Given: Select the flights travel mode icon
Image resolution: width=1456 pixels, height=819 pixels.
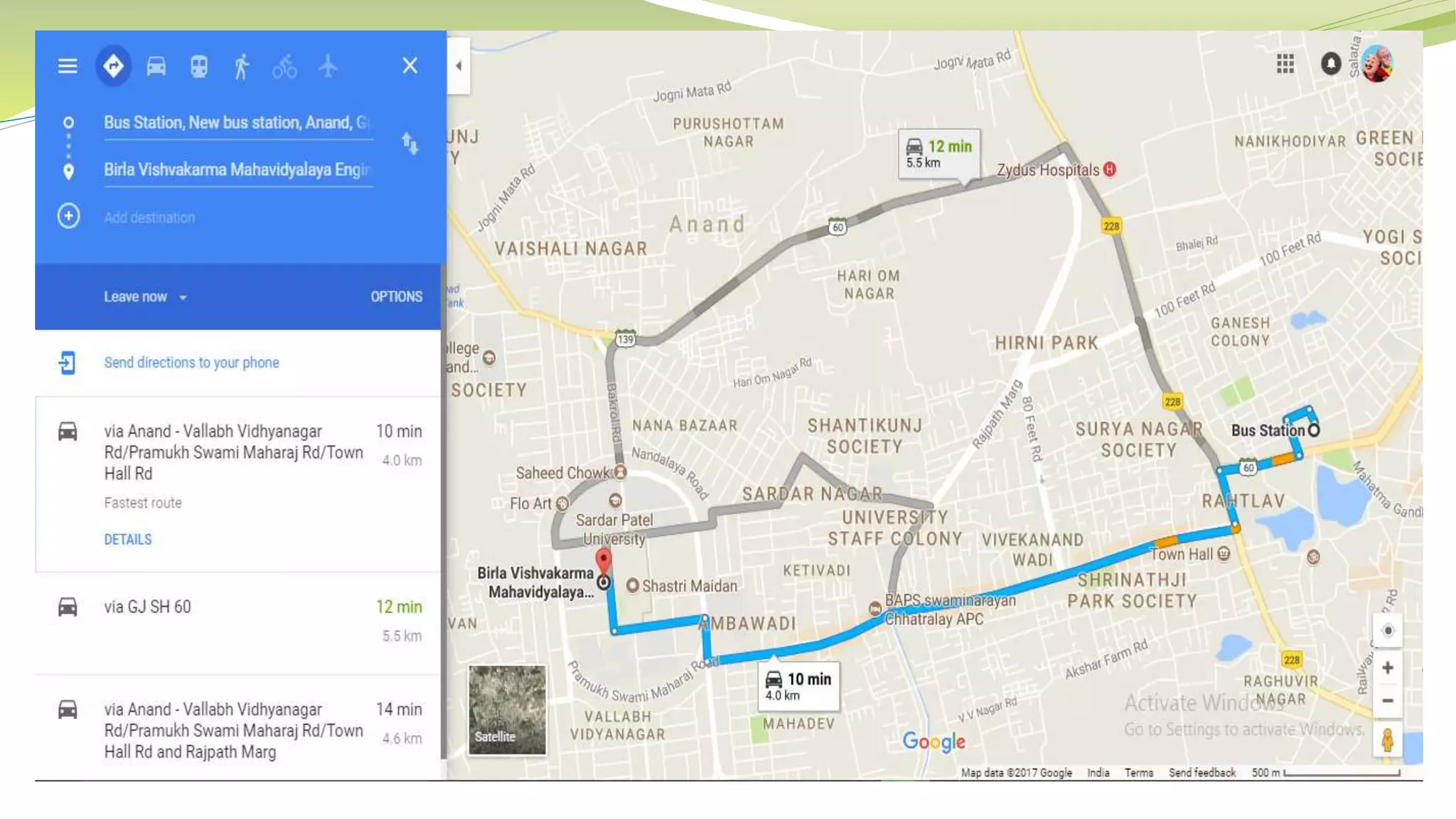Looking at the screenshot, I should (328, 66).
